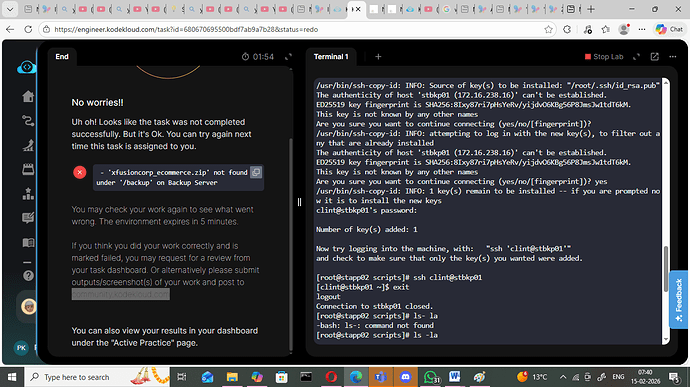Click the terminal vertical scrollbar thumb
This screenshot has width=690, height=387.
[x=666, y=269]
